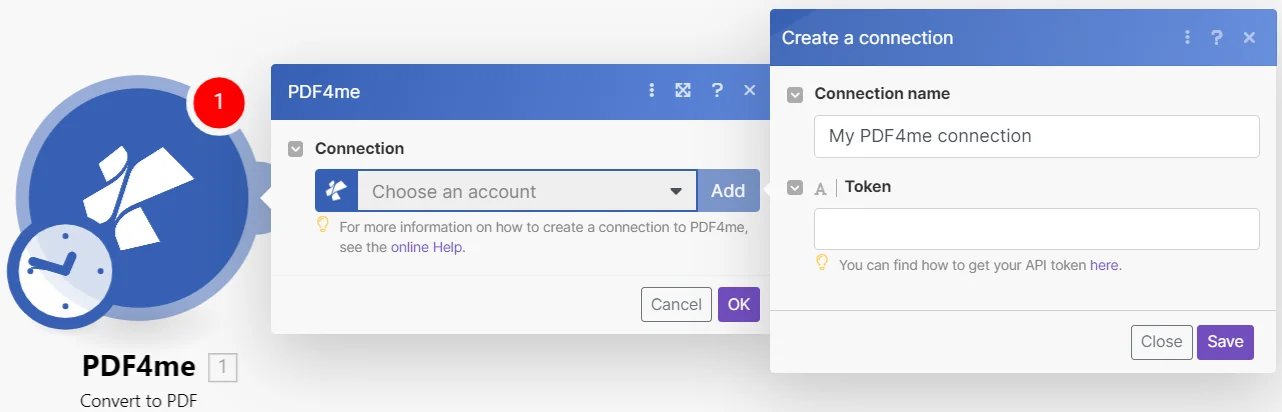This screenshot has width=1282, height=412.
Task: Collapse the Connection name field chevron
Action: [x=796, y=95]
